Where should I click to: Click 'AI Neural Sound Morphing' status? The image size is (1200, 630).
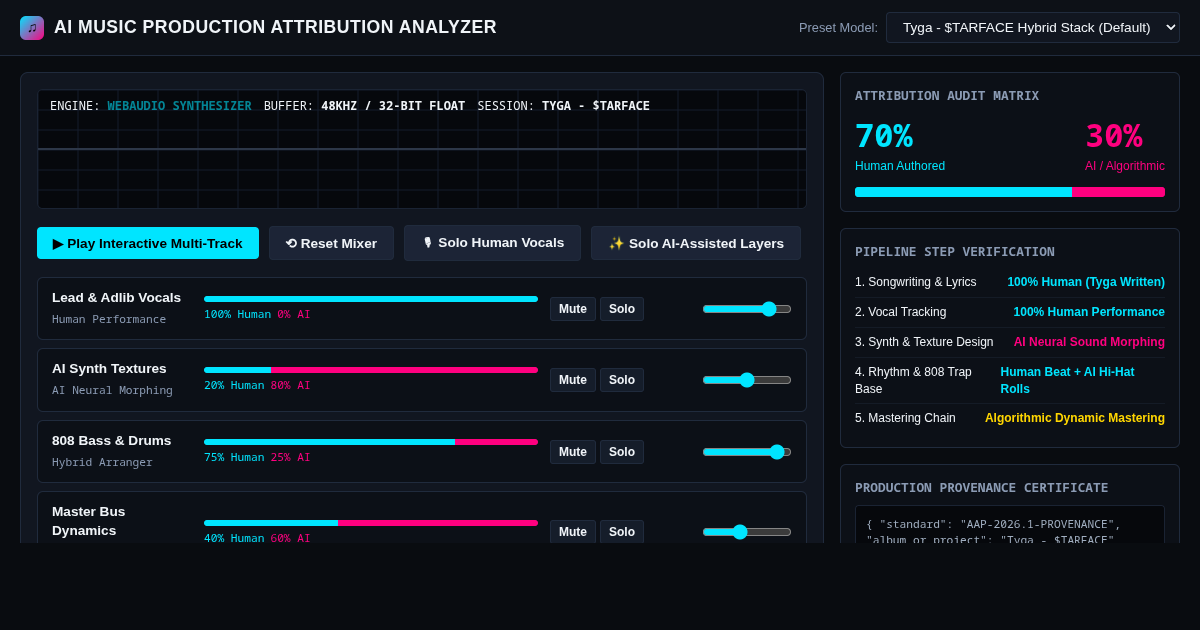tap(1089, 342)
